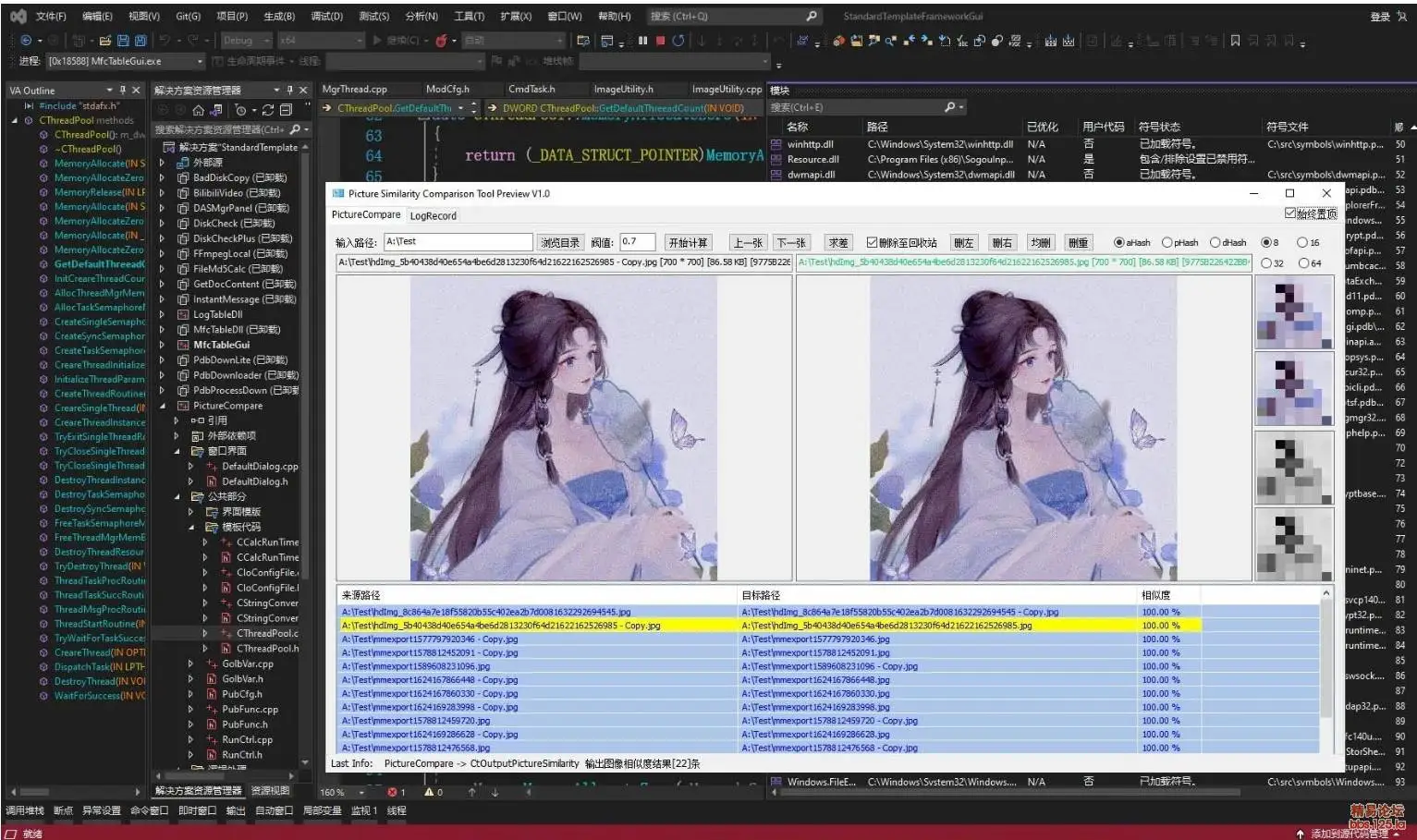Viewport: 1417px width, 840px height.
Task: Click the search icon in Solution Explorer
Action: point(295,129)
